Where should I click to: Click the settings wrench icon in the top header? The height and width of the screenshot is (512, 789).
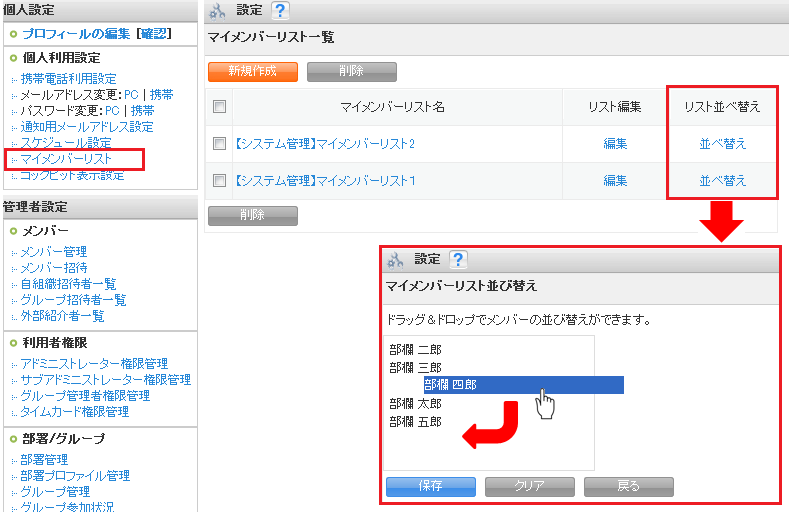point(218,12)
